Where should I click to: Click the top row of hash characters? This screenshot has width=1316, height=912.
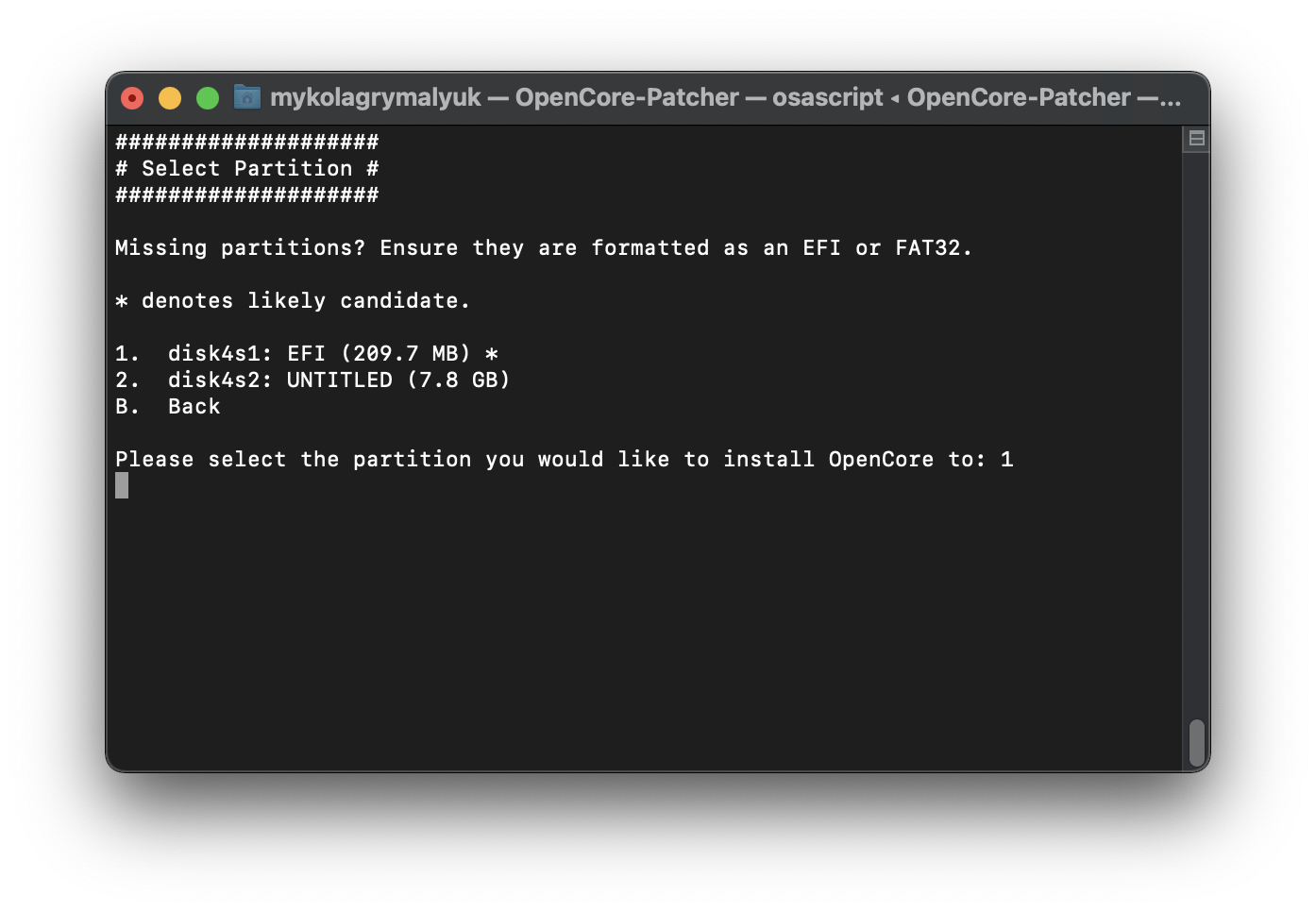(x=246, y=143)
